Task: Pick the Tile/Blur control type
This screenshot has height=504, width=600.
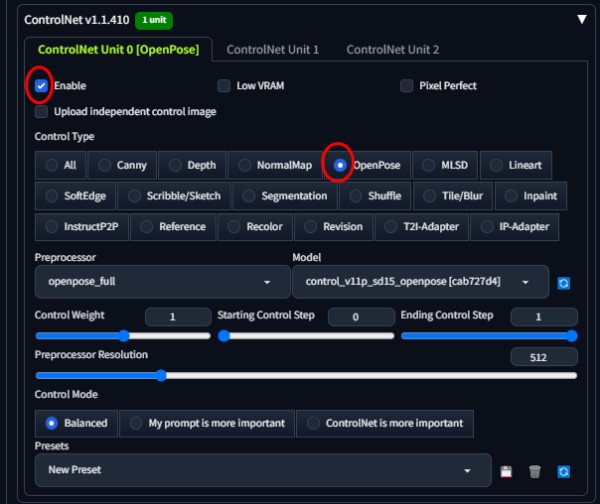Action: tap(453, 196)
